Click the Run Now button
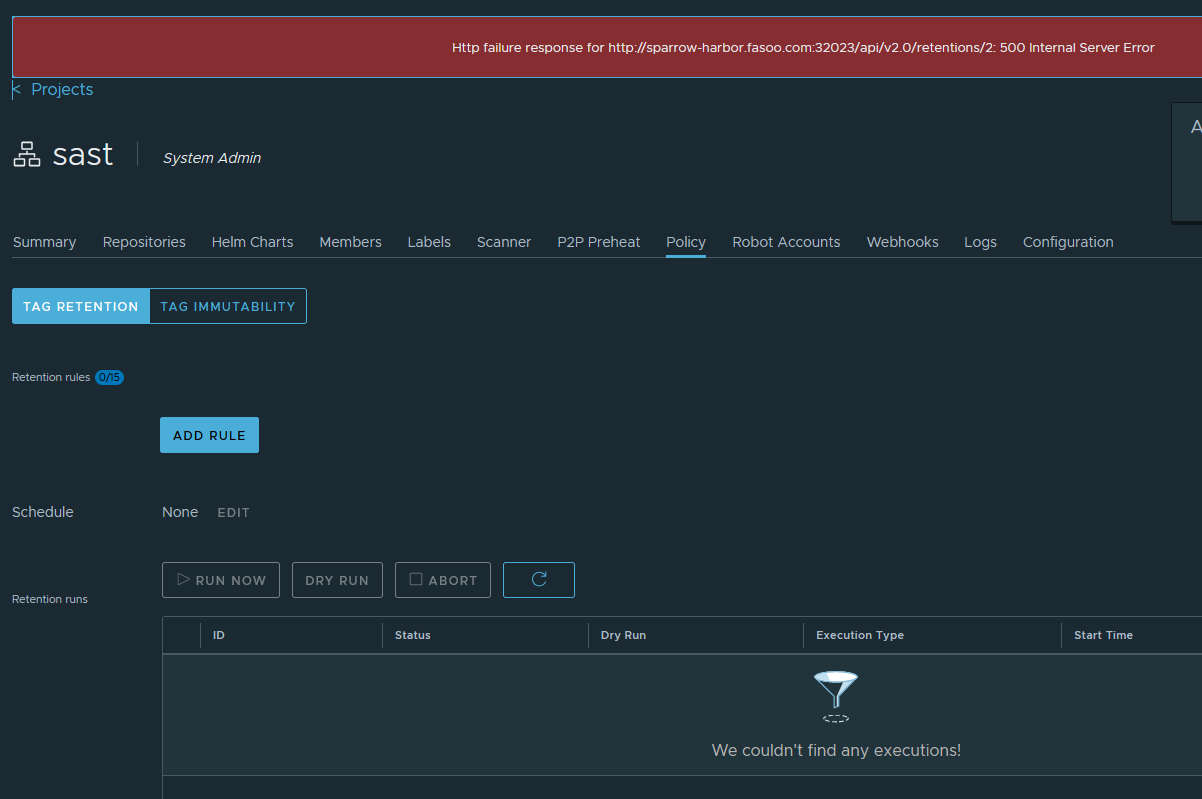Viewport: 1202px width, 799px height. (221, 580)
